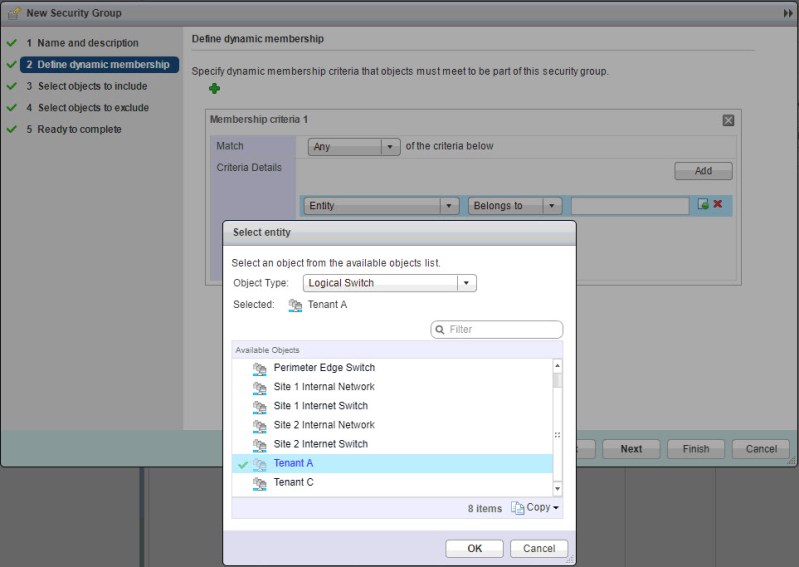The width and height of the screenshot is (799, 567).
Task: Click the Add criteria button
Action: point(703,171)
